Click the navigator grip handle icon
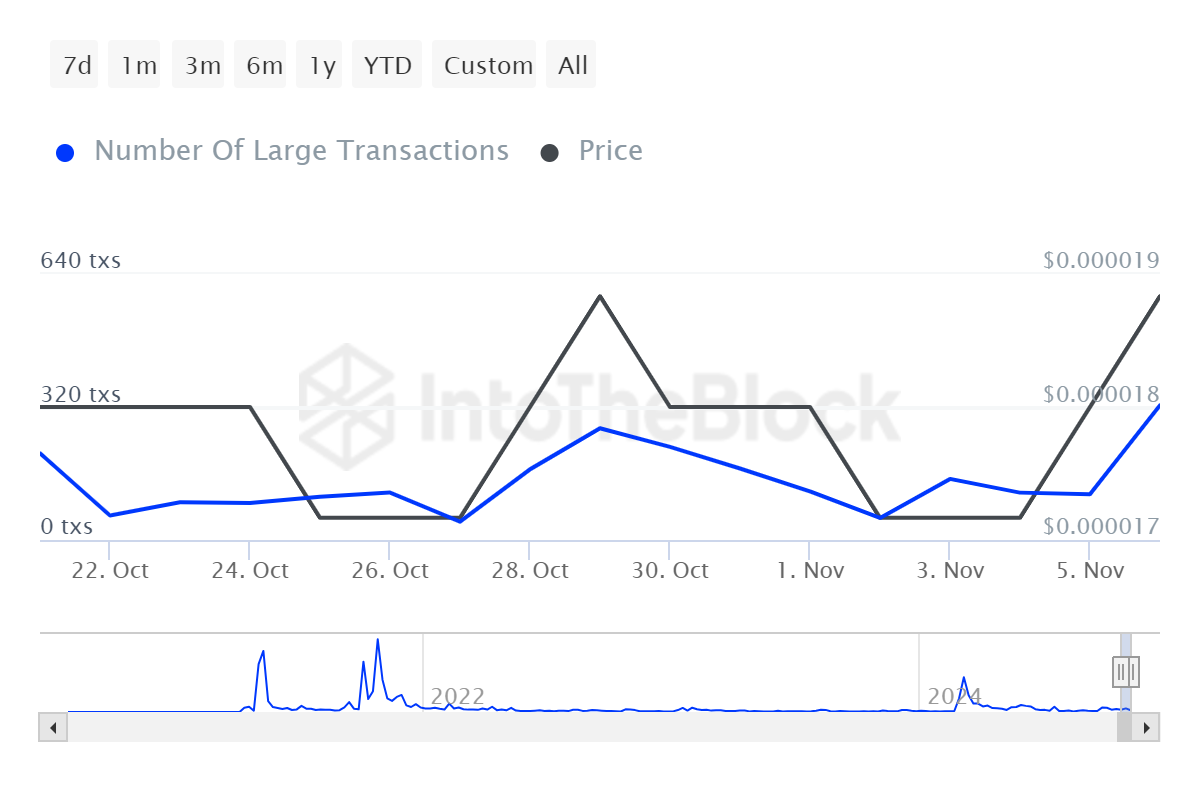Image resolution: width=1200 pixels, height=800 pixels. coord(1126,671)
